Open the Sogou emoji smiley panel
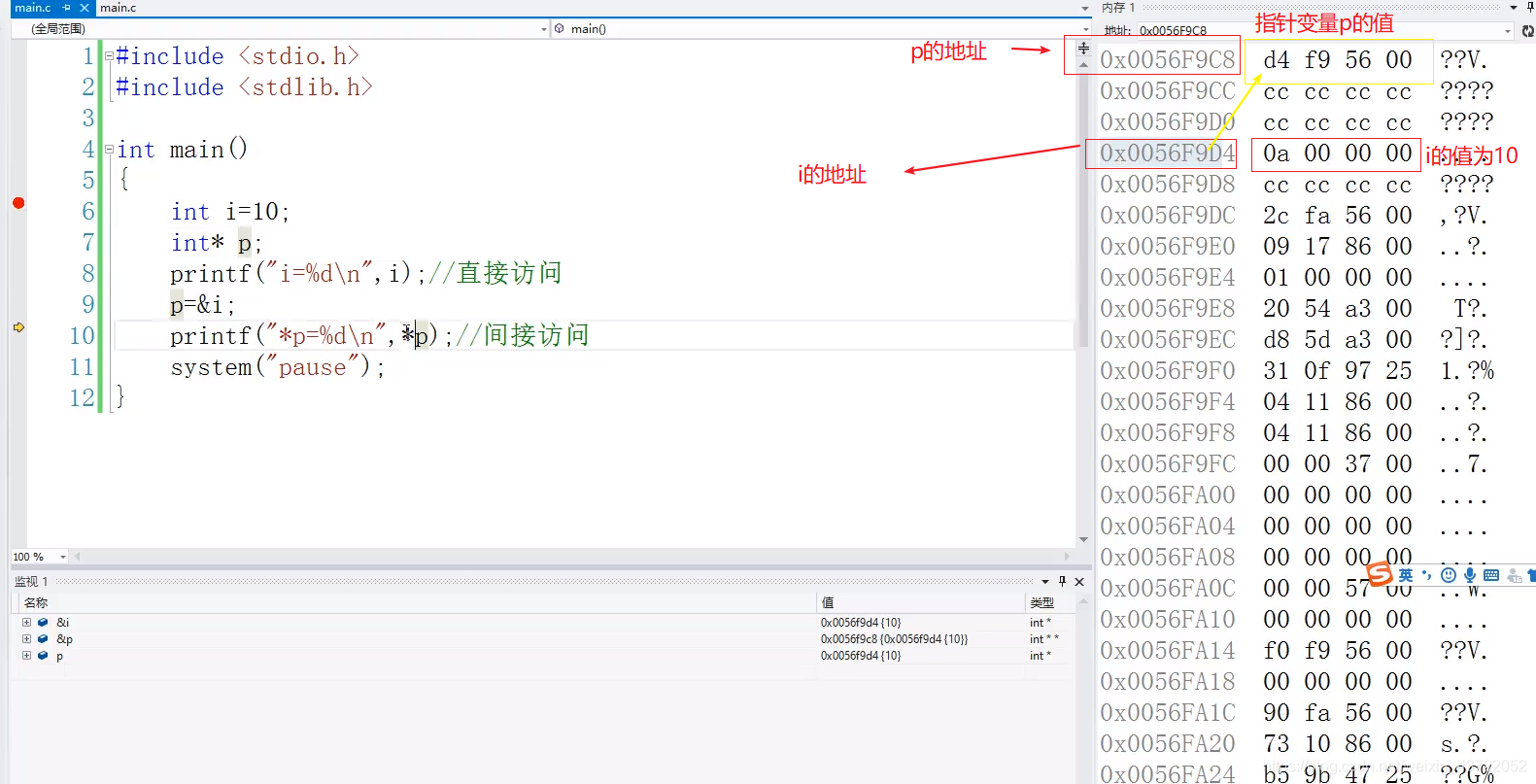This screenshot has width=1536, height=784. 1449,575
